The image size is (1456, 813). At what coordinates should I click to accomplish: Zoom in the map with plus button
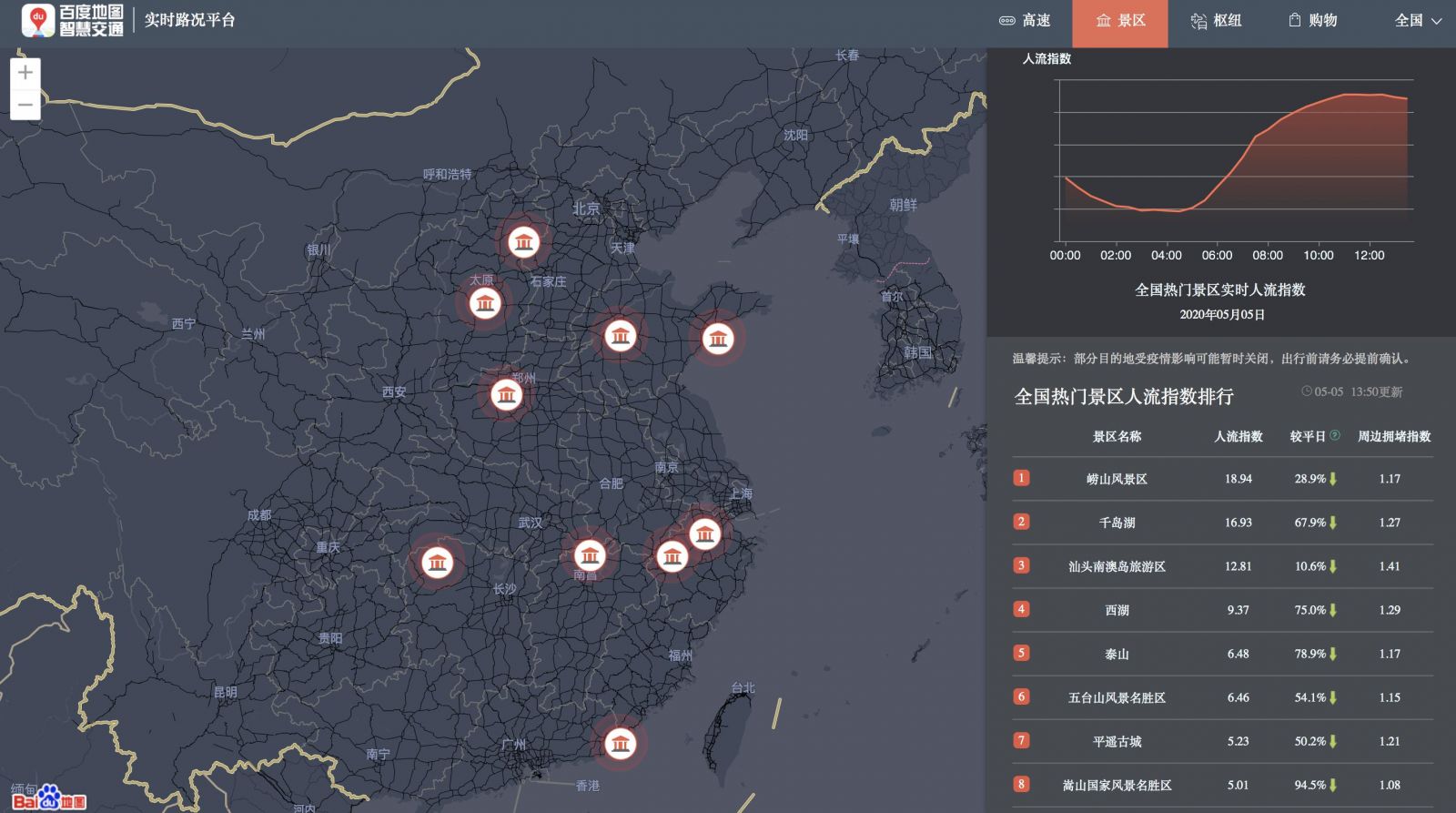25,73
